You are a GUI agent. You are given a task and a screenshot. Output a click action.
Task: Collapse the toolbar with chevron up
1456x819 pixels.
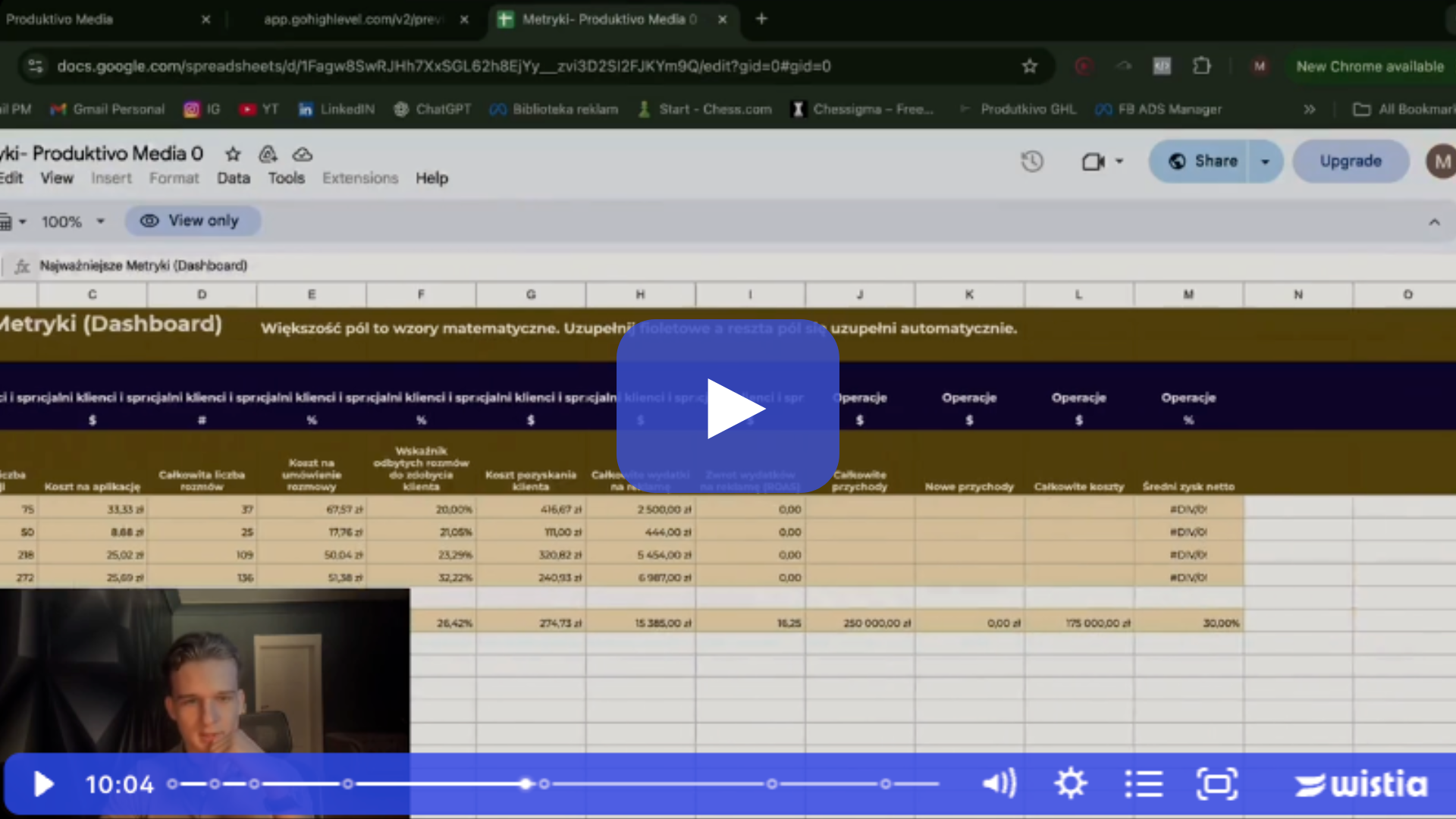(x=1434, y=221)
